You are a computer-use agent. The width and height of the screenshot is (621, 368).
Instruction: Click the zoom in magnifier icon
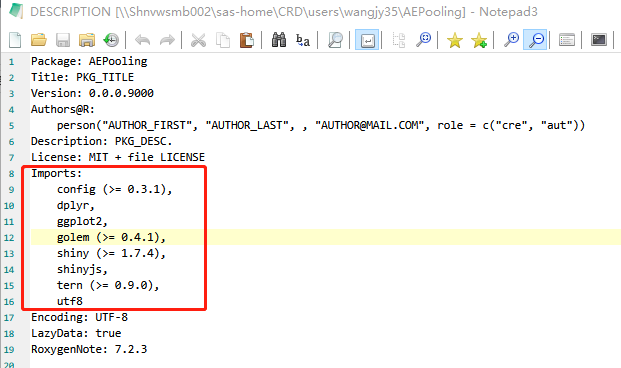511,40
